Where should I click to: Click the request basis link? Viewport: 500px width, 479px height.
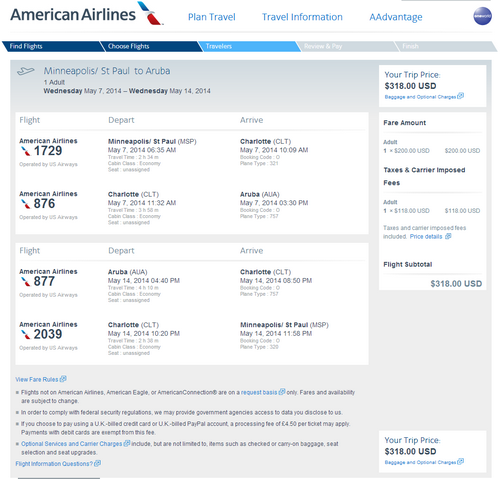coord(259,392)
